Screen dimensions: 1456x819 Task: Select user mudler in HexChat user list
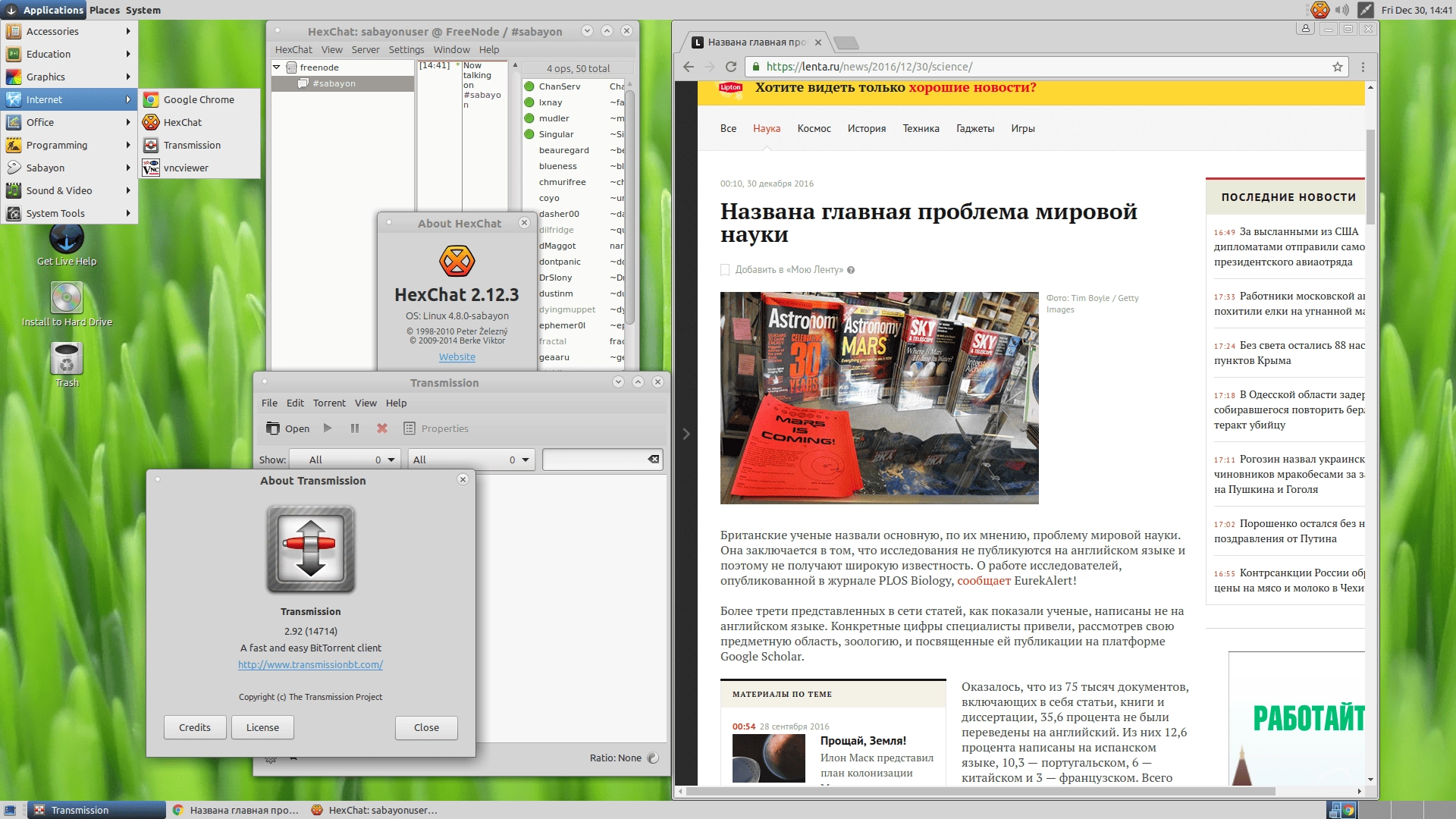[574, 118]
